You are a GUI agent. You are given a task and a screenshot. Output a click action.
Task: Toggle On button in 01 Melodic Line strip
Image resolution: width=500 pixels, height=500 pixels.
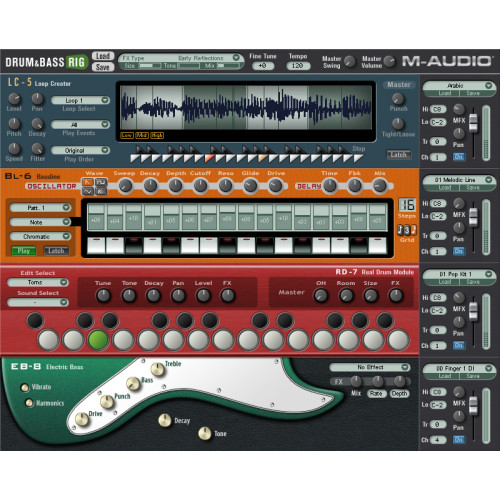(459, 251)
